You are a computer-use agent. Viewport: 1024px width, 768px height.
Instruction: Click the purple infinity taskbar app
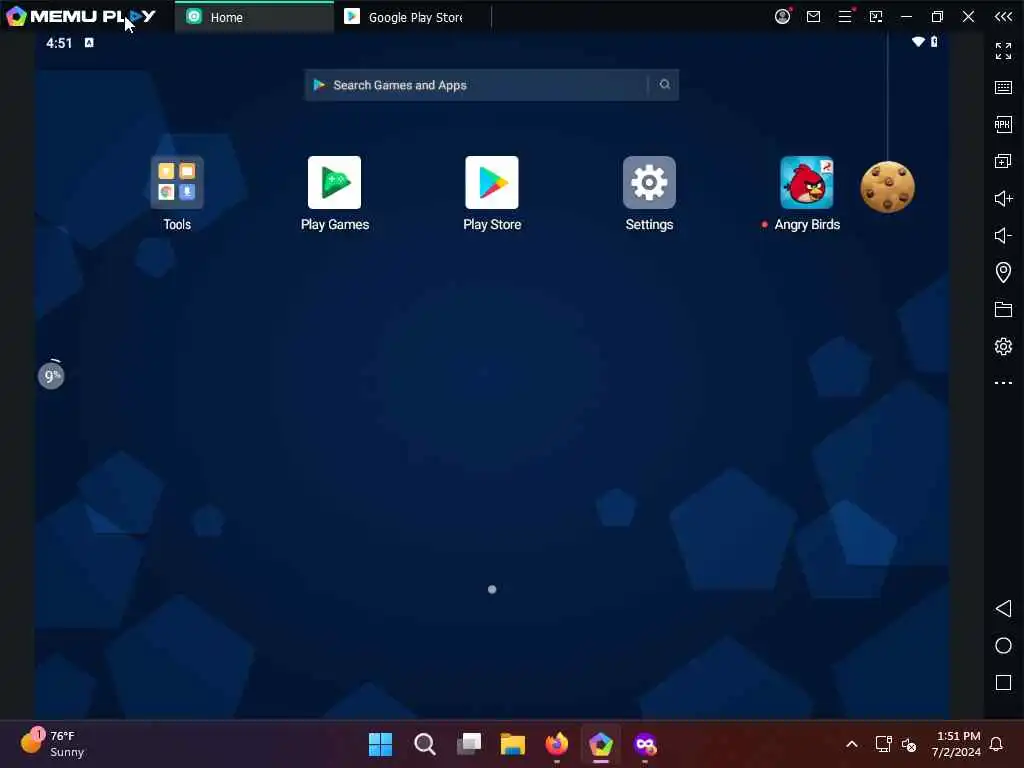coord(645,744)
